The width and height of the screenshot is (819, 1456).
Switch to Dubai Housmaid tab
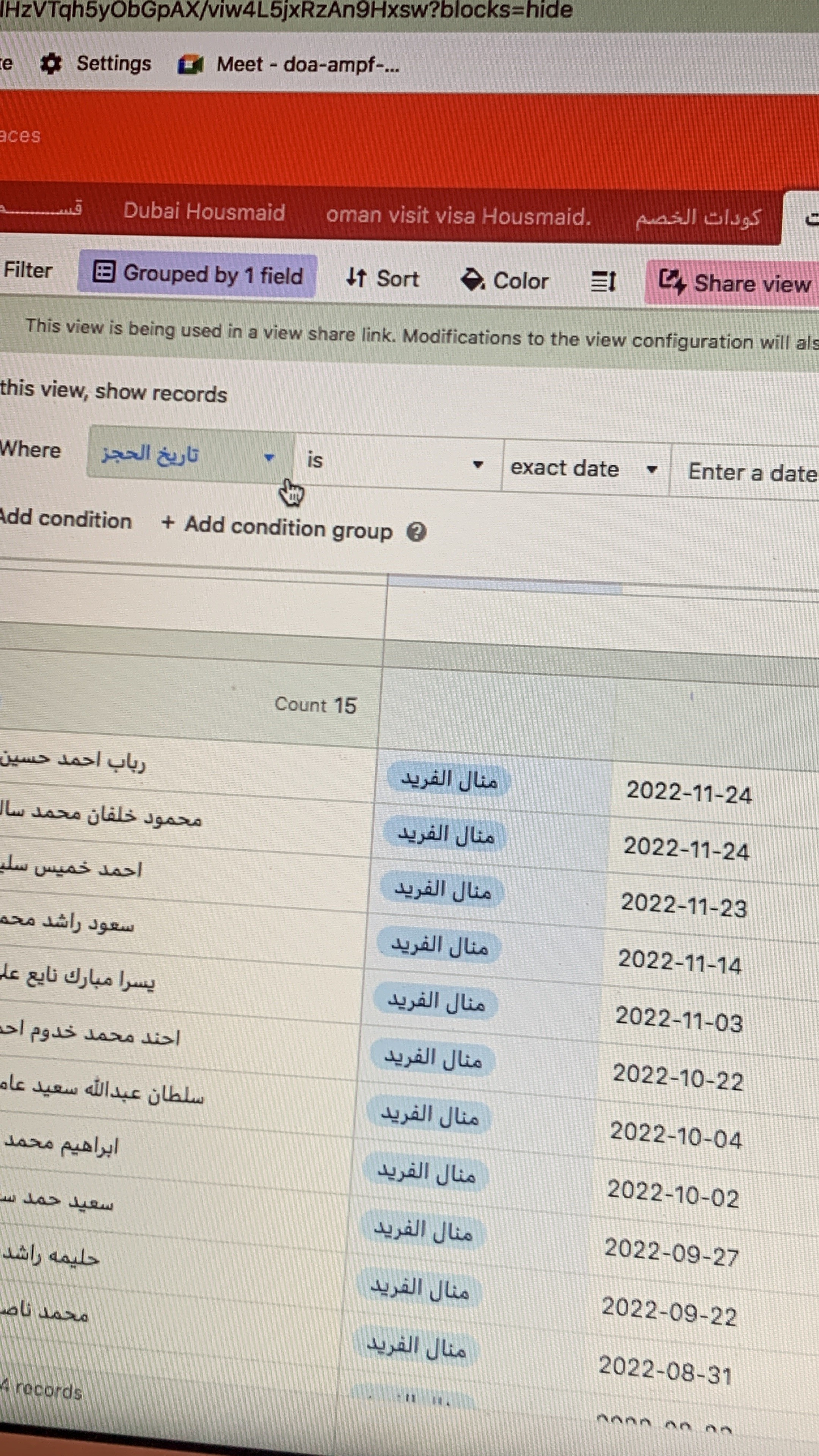[204, 212]
